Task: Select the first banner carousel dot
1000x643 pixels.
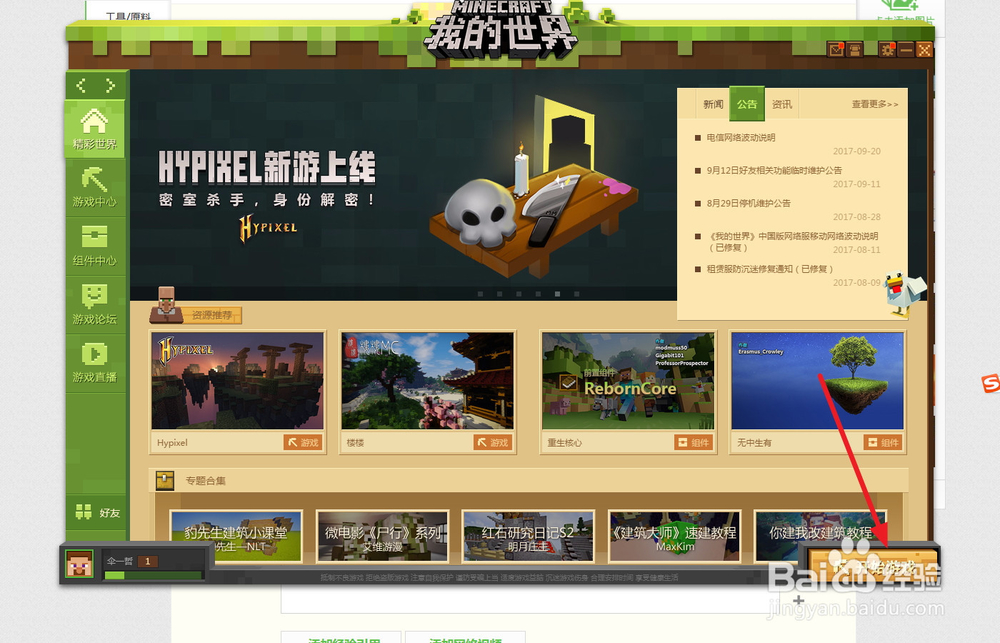Action: click(x=481, y=294)
